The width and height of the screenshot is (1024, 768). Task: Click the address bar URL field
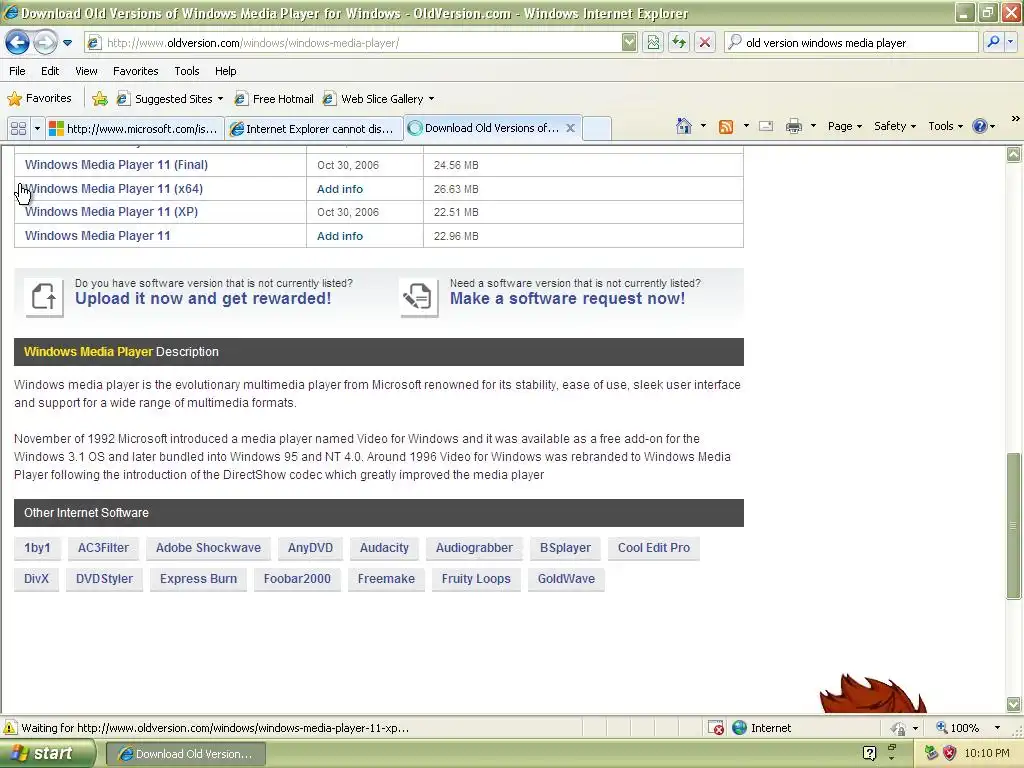pos(353,43)
